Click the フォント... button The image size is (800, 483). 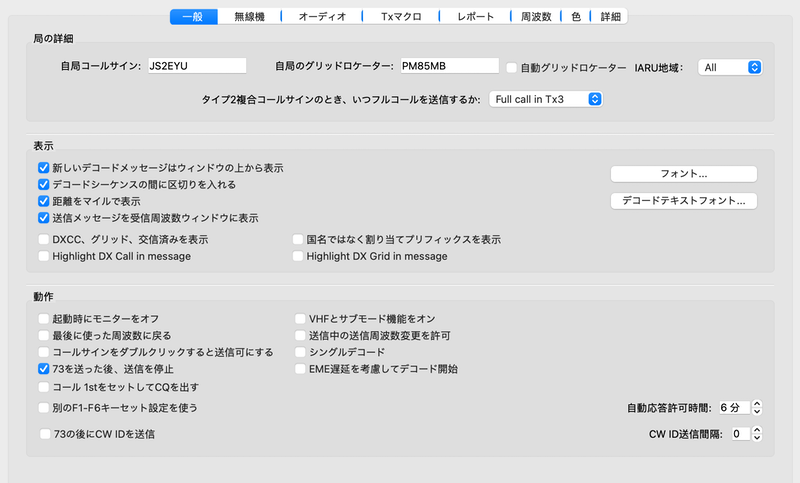(x=683, y=174)
